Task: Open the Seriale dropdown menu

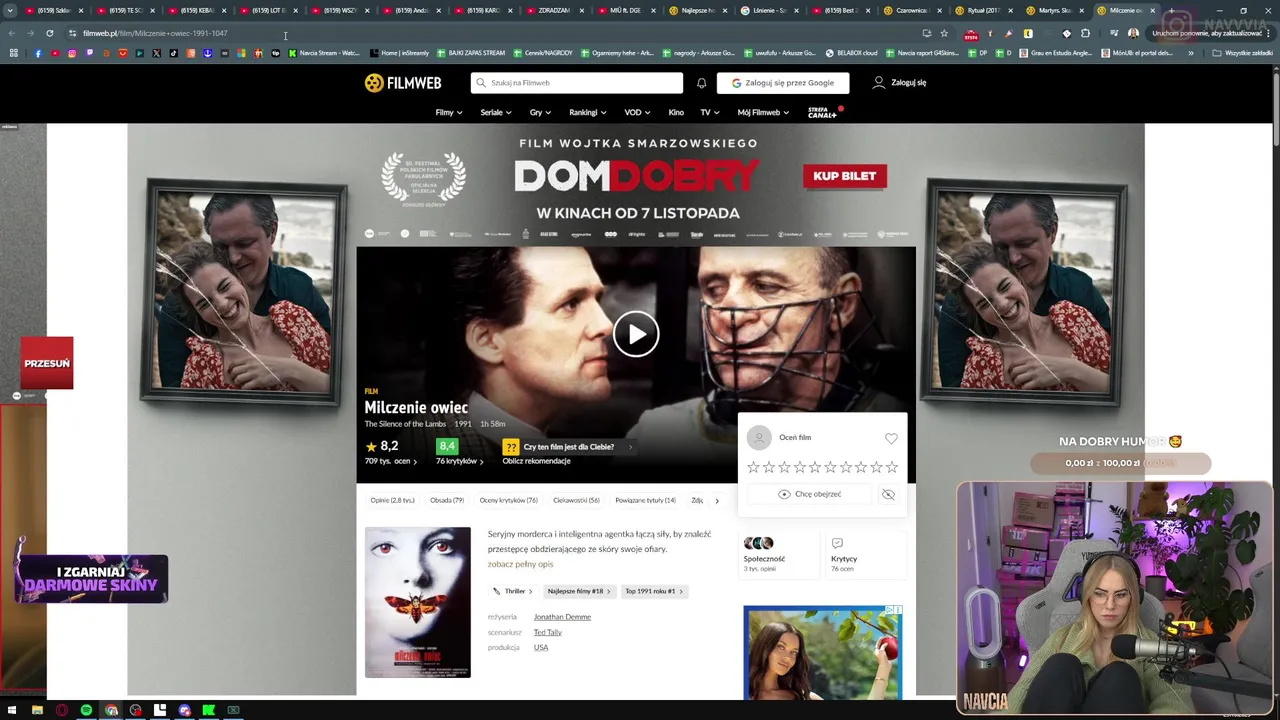Action: coord(495,112)
